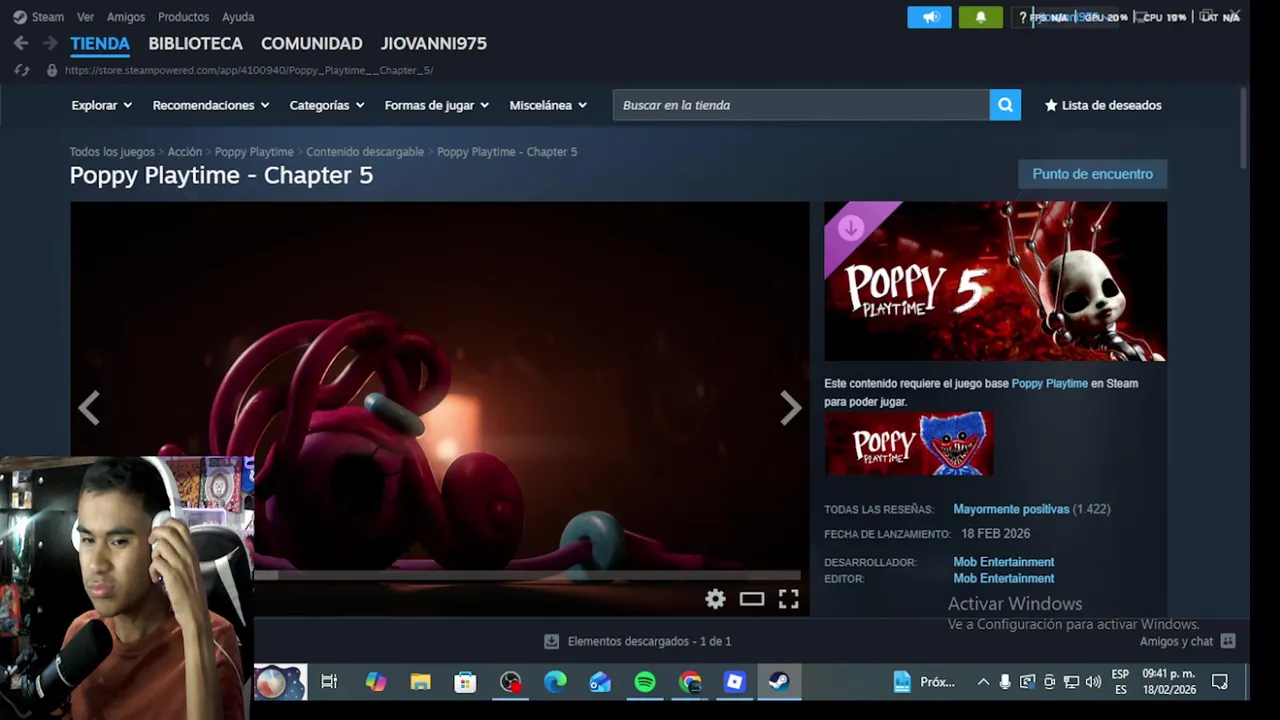
Task: Click the store URL address text
Action: point(249,70)
